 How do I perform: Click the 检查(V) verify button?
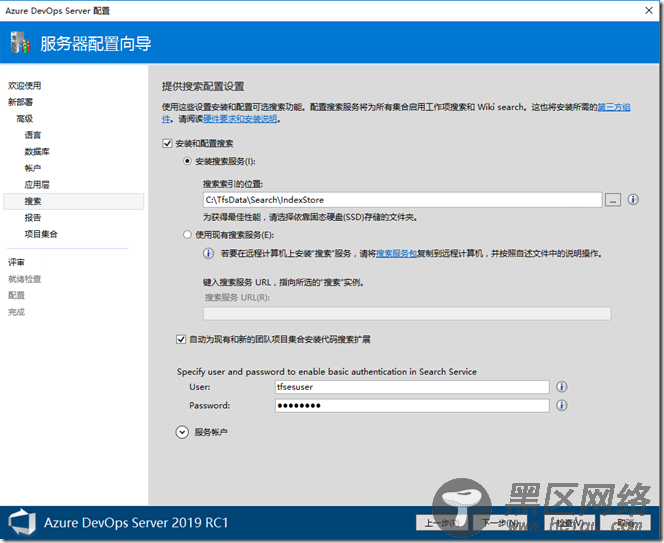pos(570,523)
